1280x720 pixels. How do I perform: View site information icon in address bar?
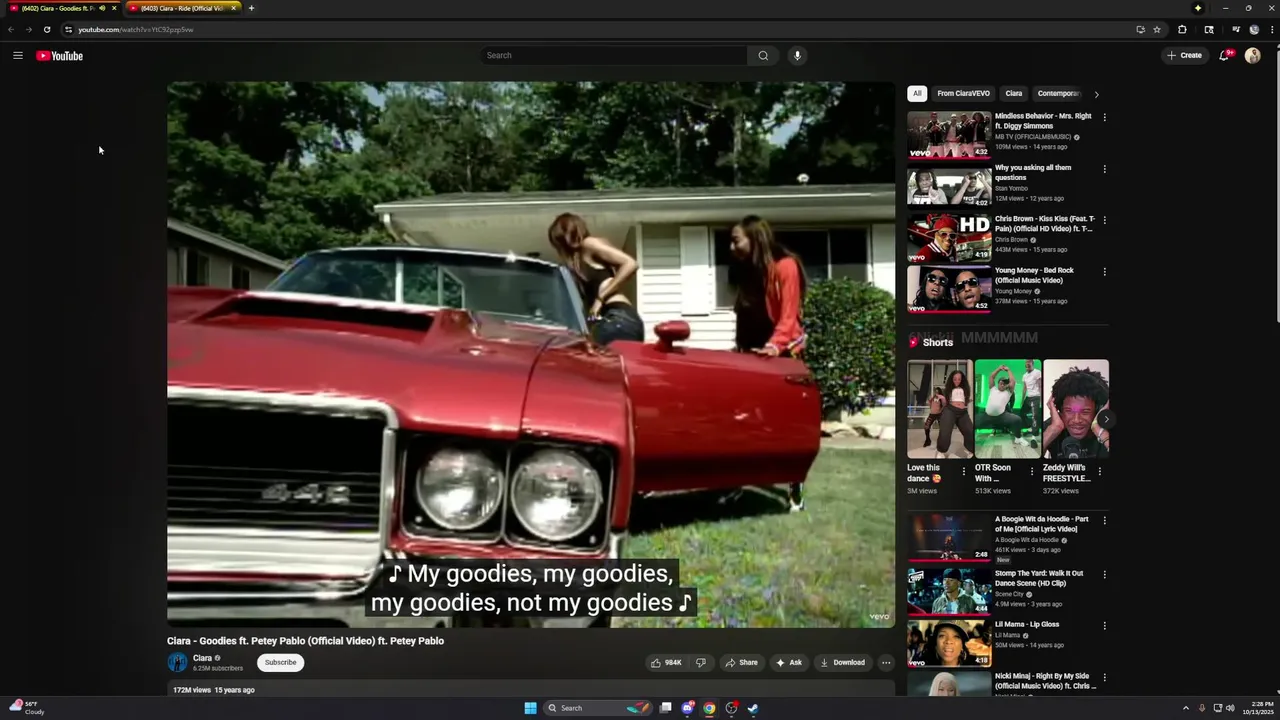point(68,30)
